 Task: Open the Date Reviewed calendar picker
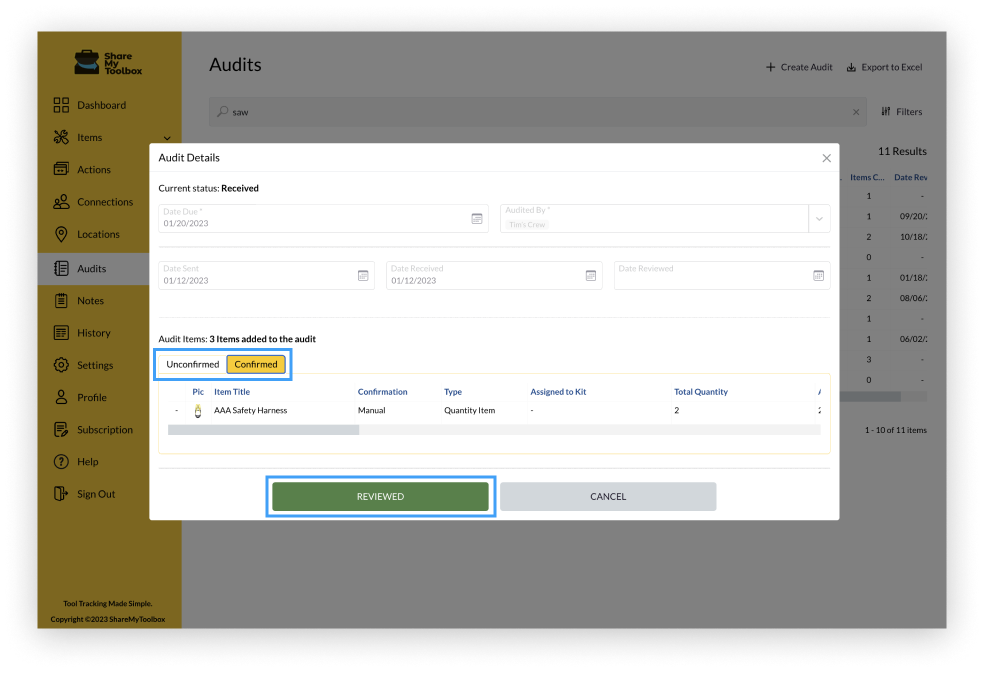pos(818,275)
